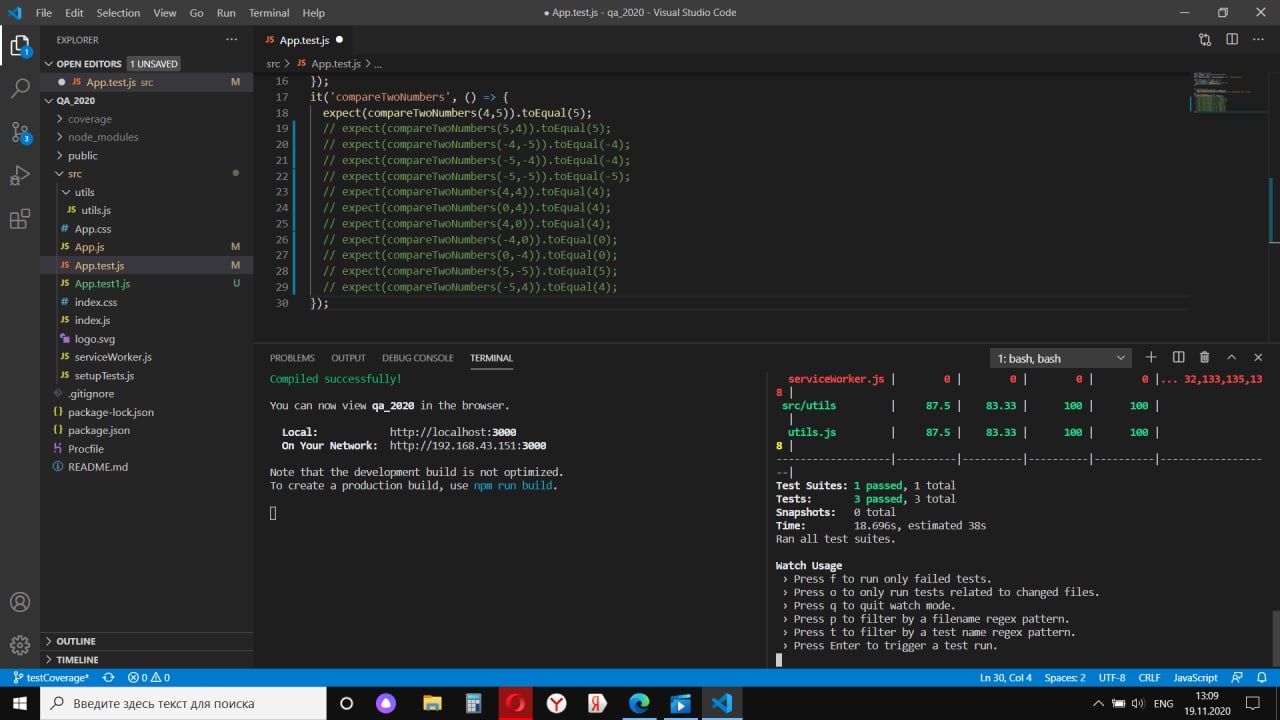The image size is (1280, 720).
Task: Expand the node_modules folder
Action: click(146, 137)
